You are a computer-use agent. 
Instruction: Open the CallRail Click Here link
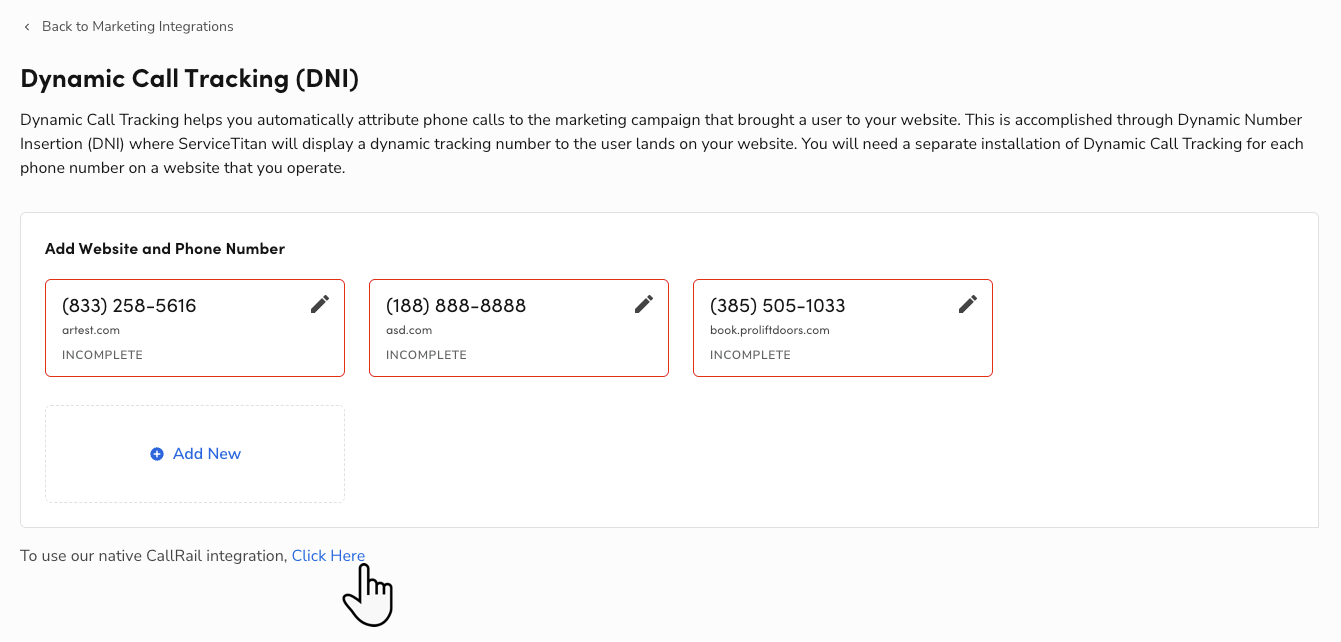[328, 556]
